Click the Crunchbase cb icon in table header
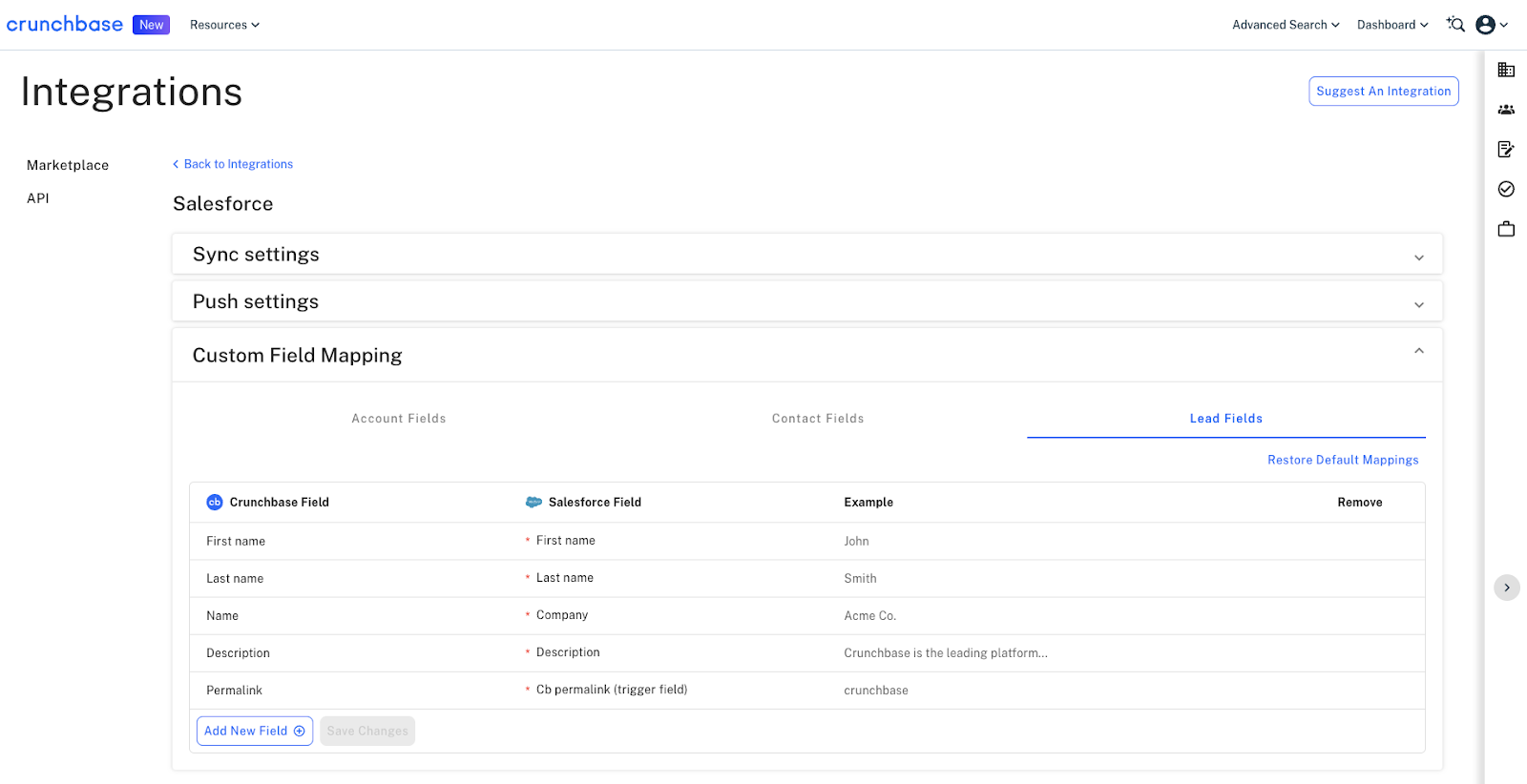This screenshot has height=784, width=1527. click(x=215, y=502)
